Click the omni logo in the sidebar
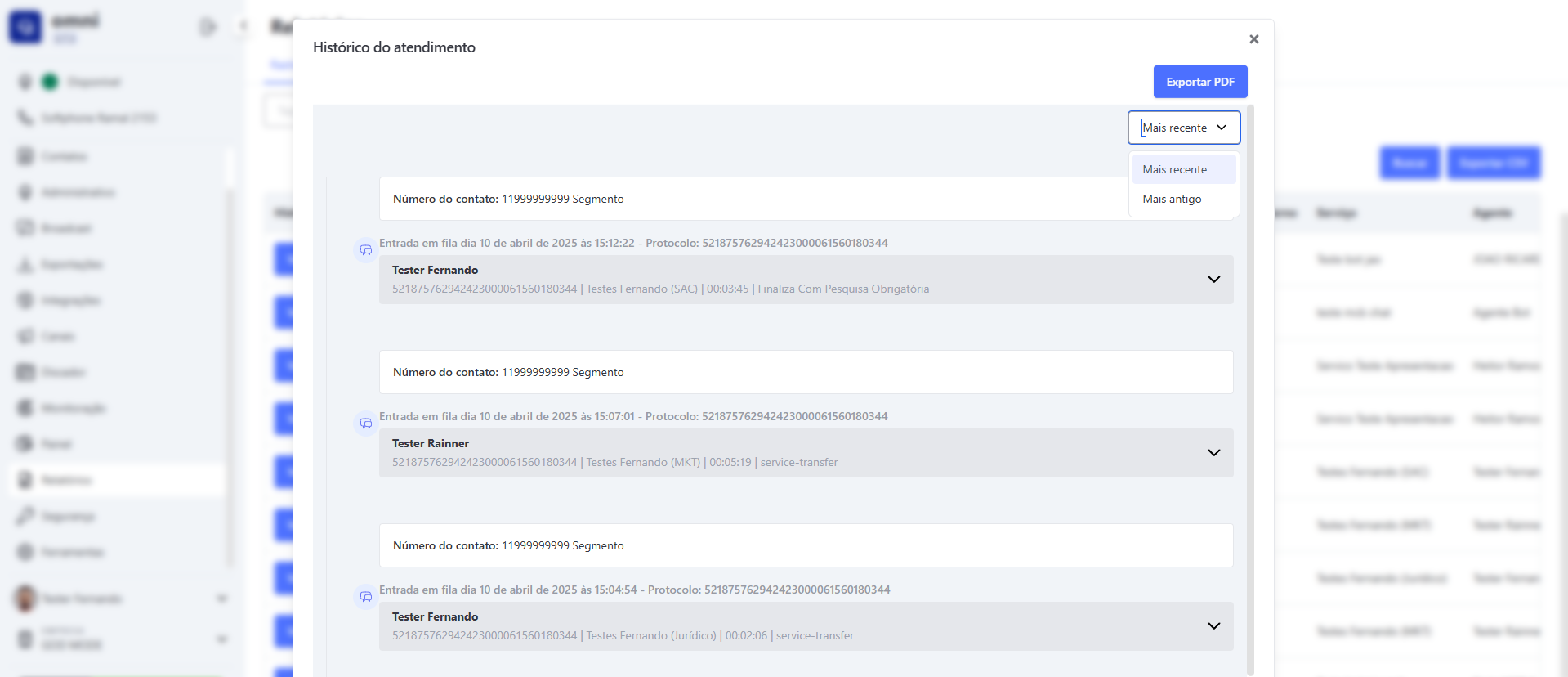The image size is (1568, 677). (x=25, y=27)
